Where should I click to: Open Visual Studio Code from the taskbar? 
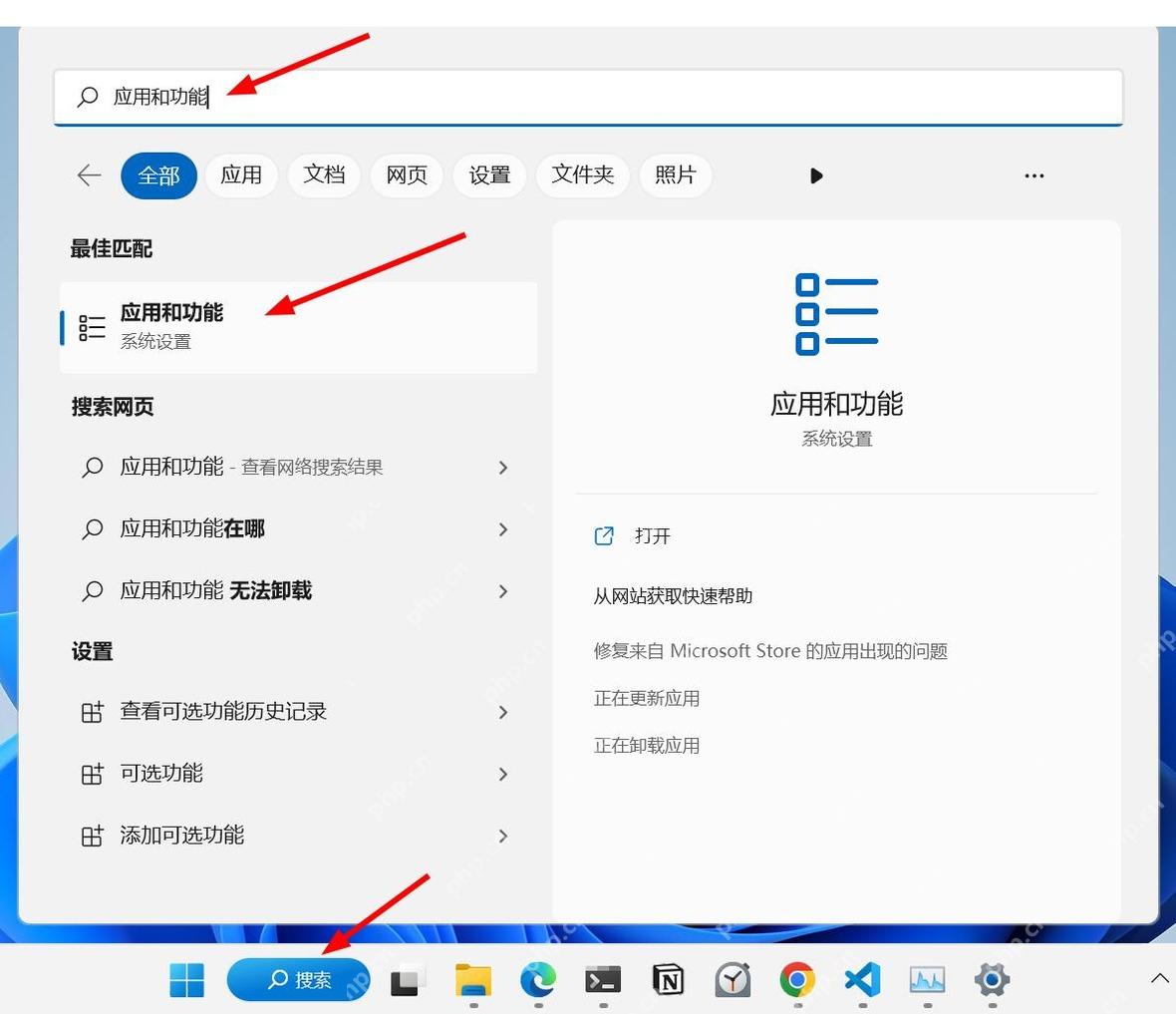point(862,979)
